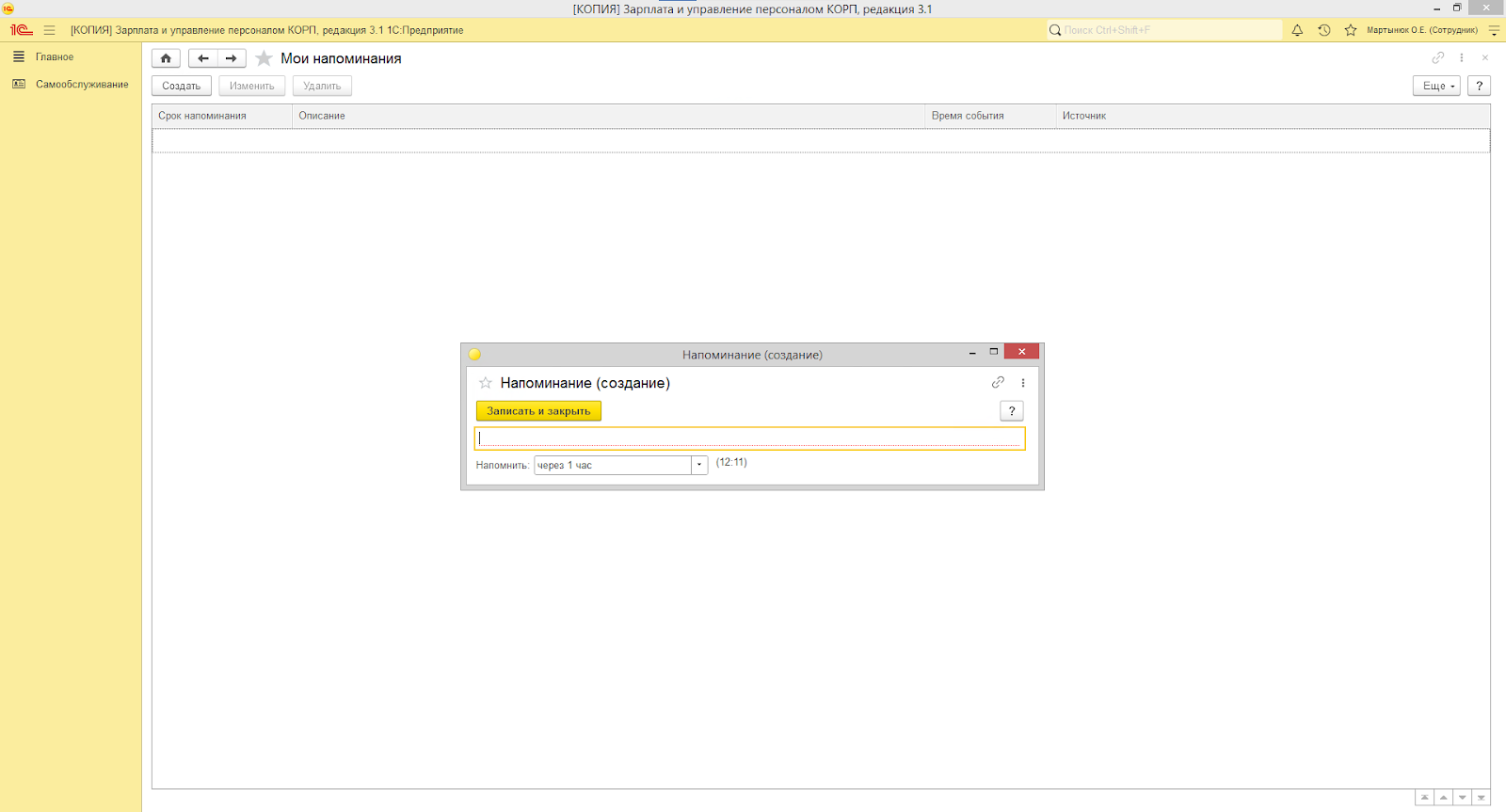Viewport: 1506px width, 812px height.
Task: Sort by Срок напоминания column
Action: 222,116
